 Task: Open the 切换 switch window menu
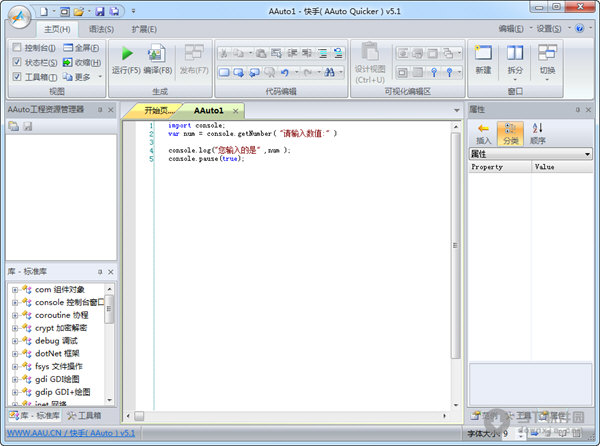pyautogui.click(x=547, y=62)
